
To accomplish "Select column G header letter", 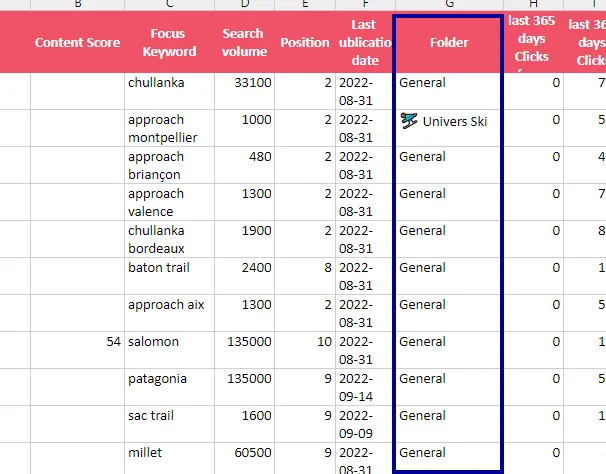I will coord(449,4).
